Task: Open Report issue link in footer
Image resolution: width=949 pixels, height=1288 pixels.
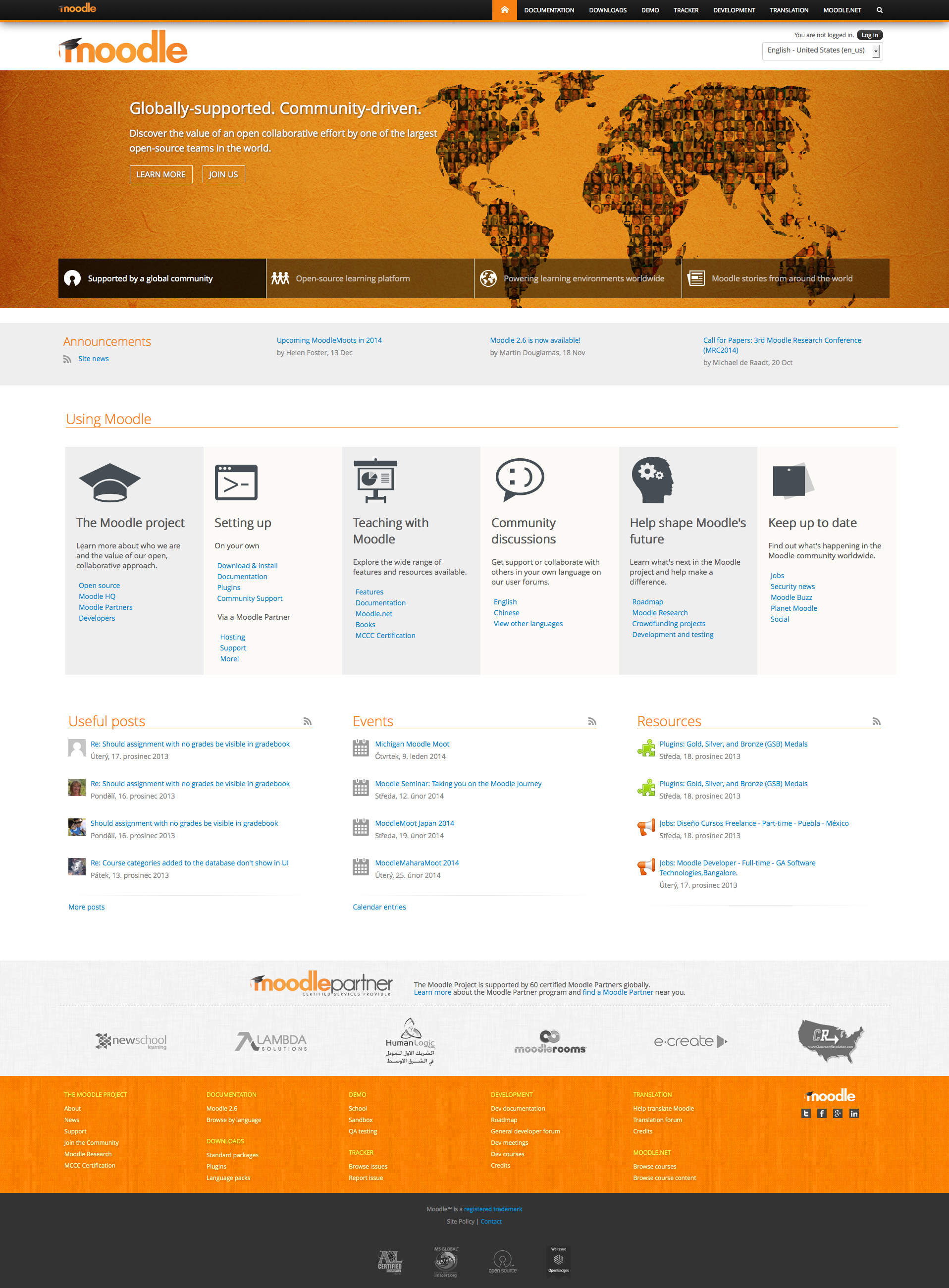Action: [x=366, y=1179]
